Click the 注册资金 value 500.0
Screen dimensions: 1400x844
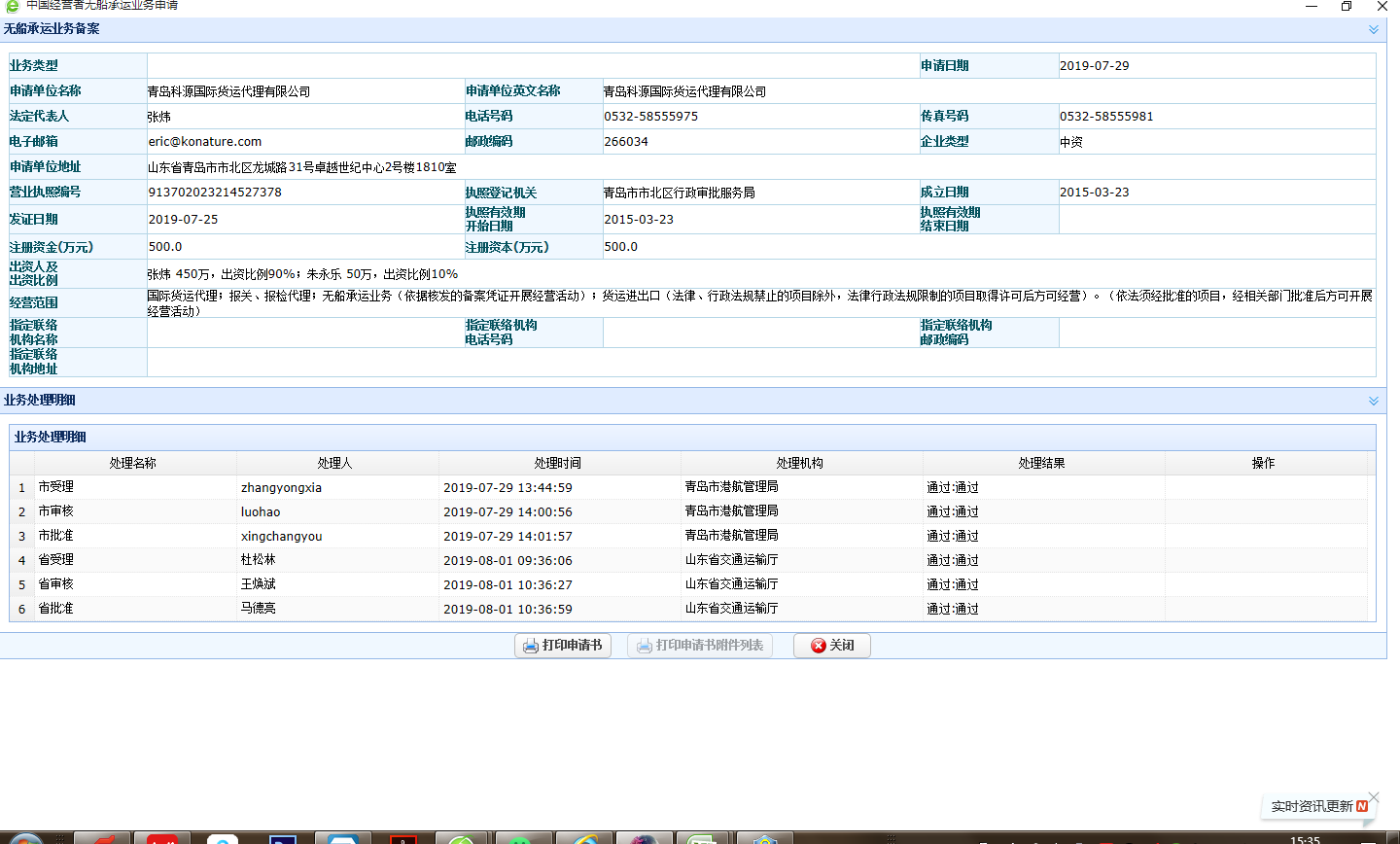point(165,247)
